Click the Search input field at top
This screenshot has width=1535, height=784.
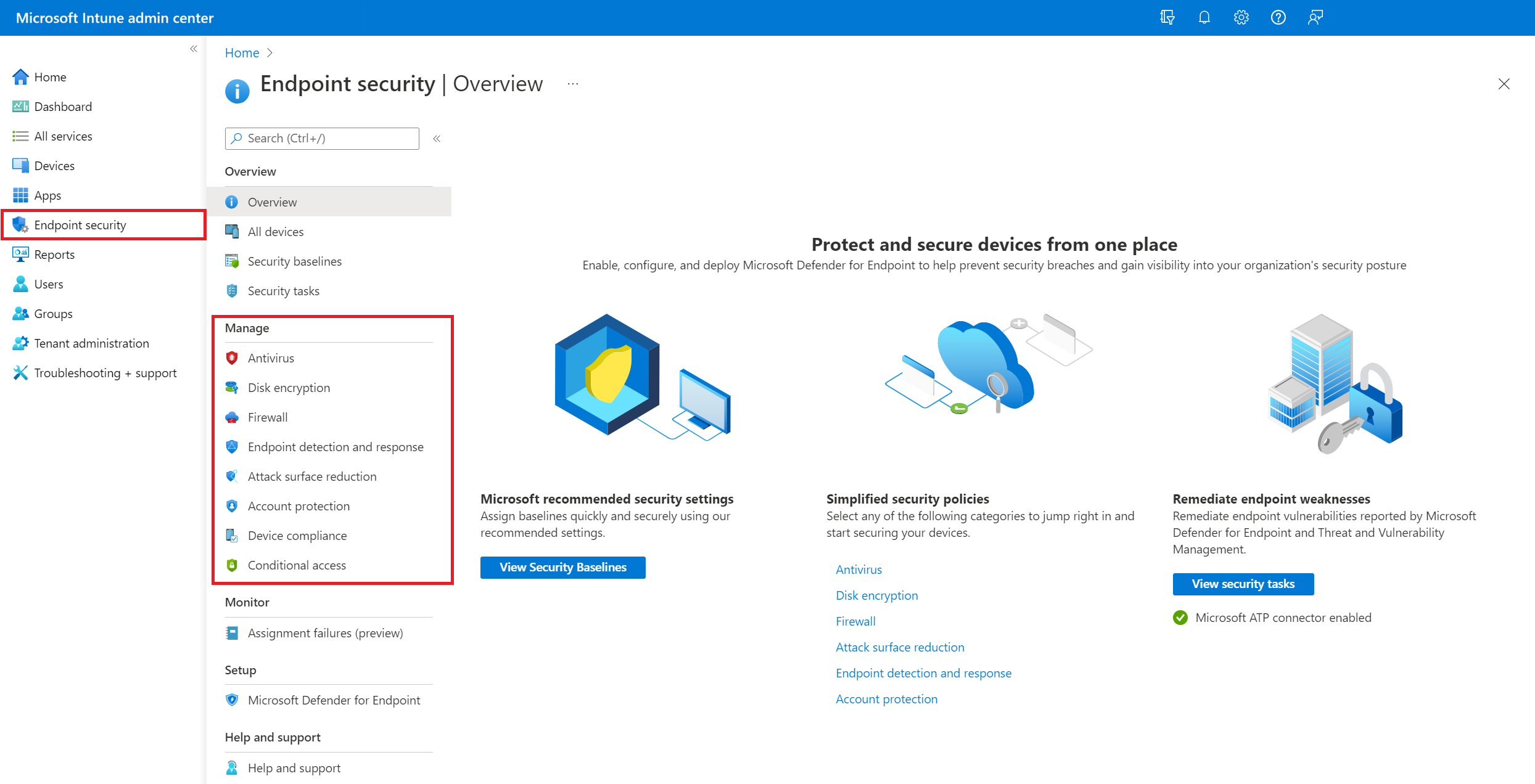(322, 138)
